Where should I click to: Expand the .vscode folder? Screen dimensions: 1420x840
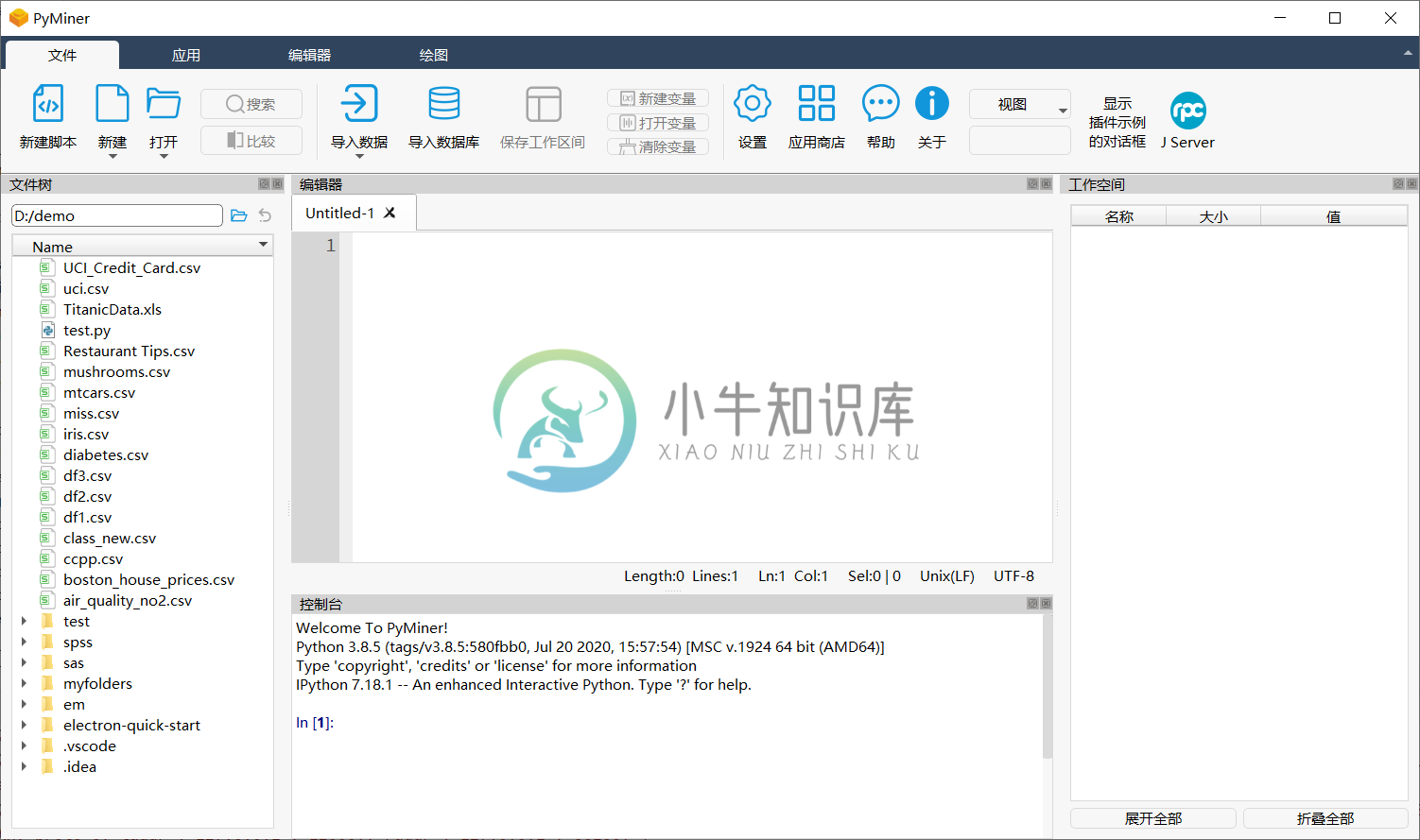pyautogui.click(x=24, y=746)
